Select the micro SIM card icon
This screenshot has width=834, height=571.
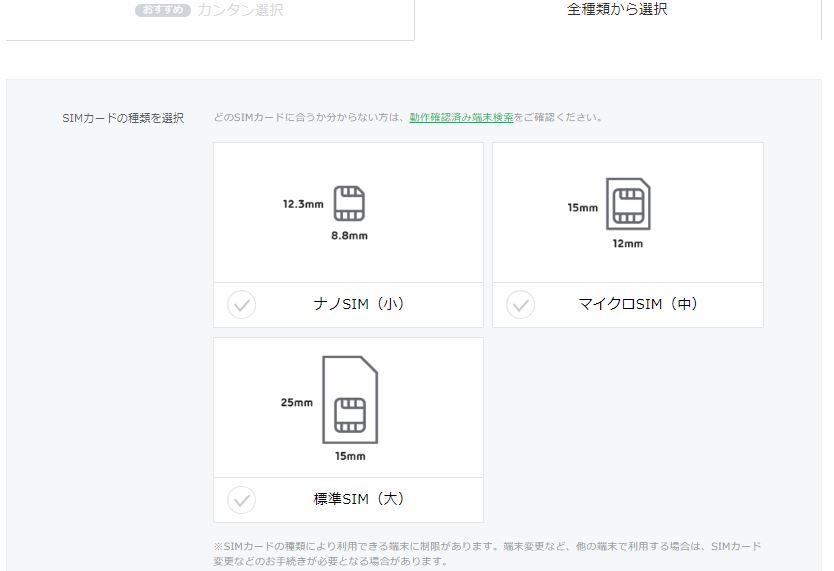point(628,204)
